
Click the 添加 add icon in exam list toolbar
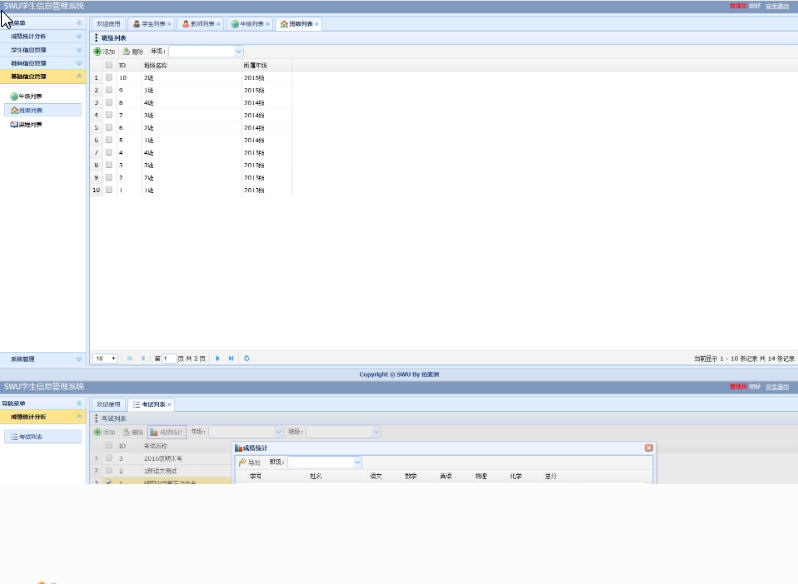click(x=98, y=432)
